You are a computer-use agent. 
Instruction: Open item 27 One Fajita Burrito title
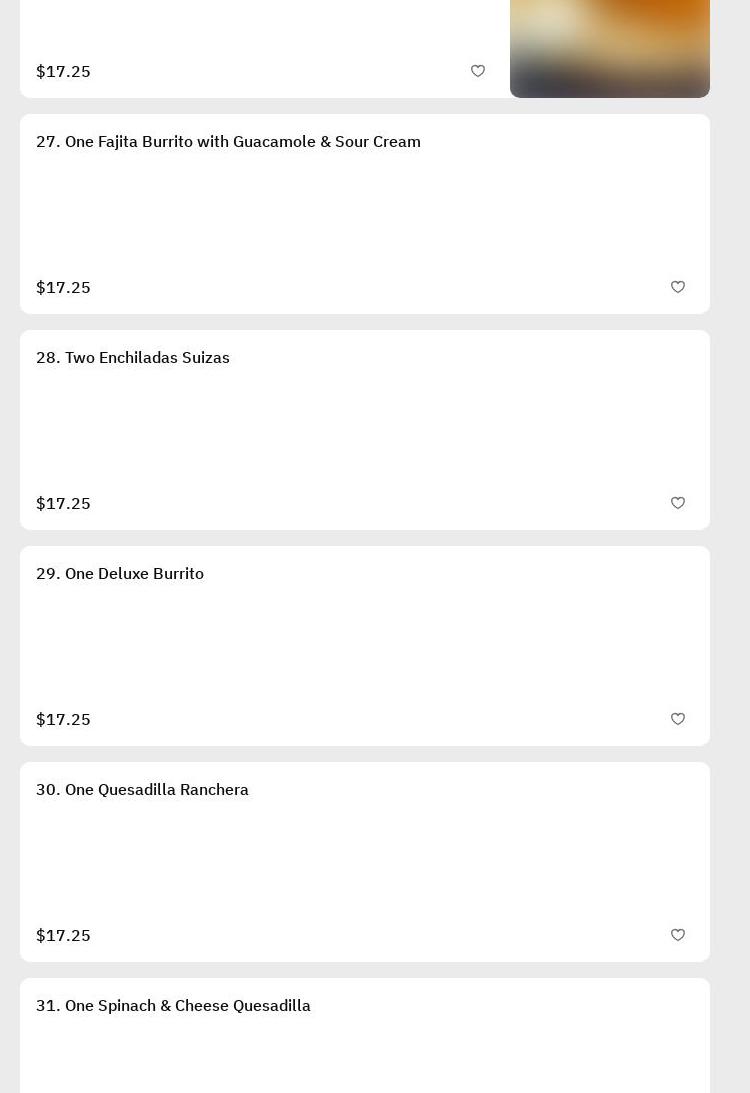pyautogui.click(x=228, y=142)
